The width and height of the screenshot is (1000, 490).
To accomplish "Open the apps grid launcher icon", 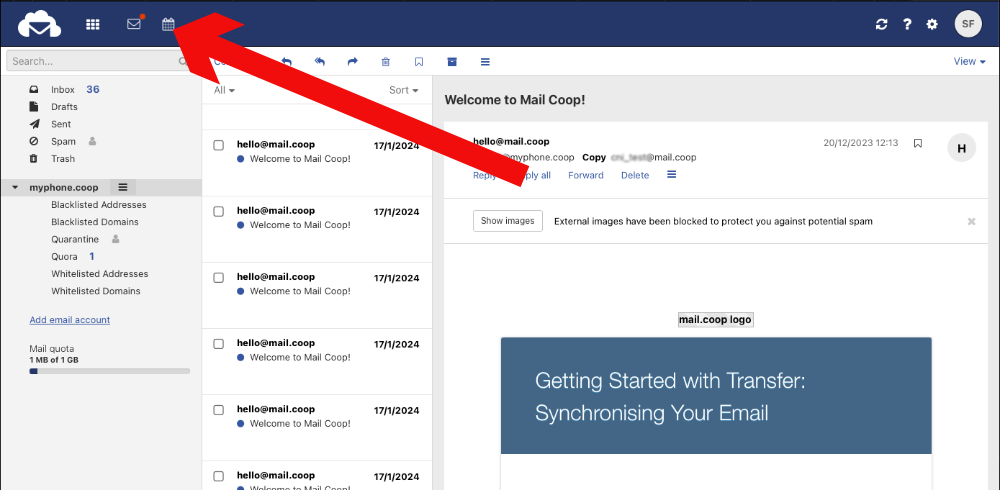I will coord(93,24).
